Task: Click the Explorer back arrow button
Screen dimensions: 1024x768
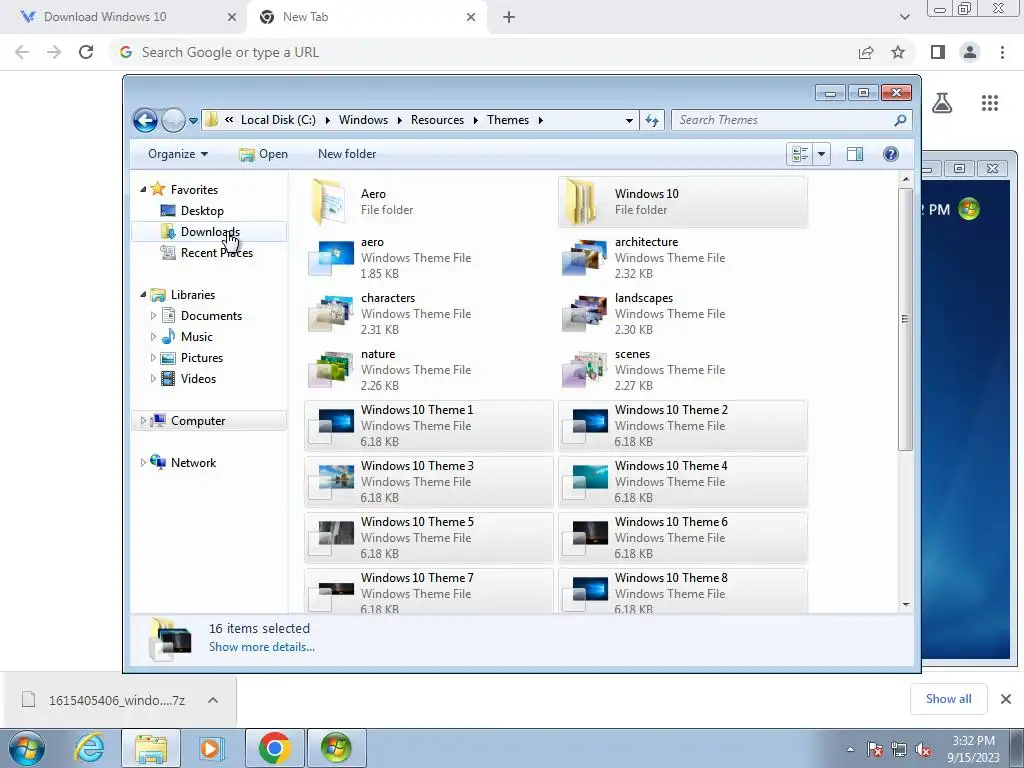Action: (x=145, y=120)
